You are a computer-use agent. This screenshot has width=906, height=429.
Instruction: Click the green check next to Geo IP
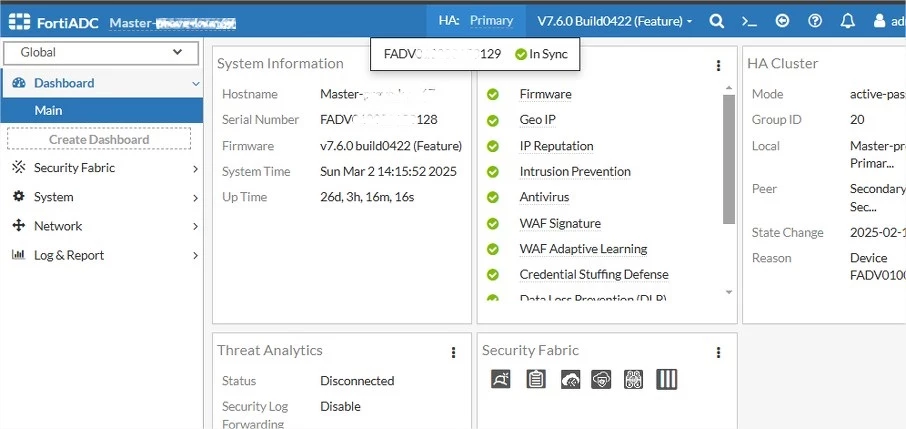493,120
